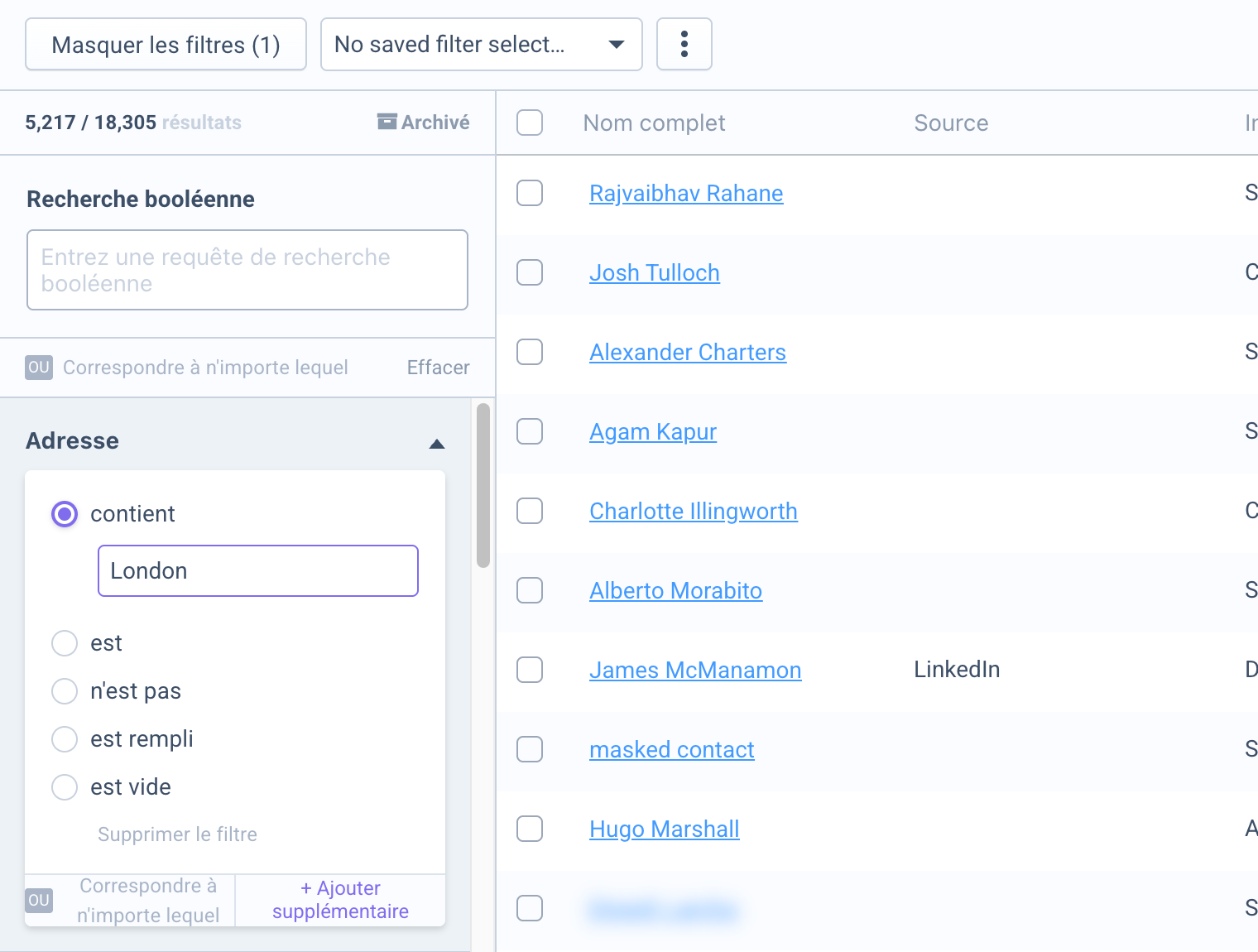The image size is (1258, 952).
Task: Click the Recherche booléenne heading
Action: pos(140,199)
